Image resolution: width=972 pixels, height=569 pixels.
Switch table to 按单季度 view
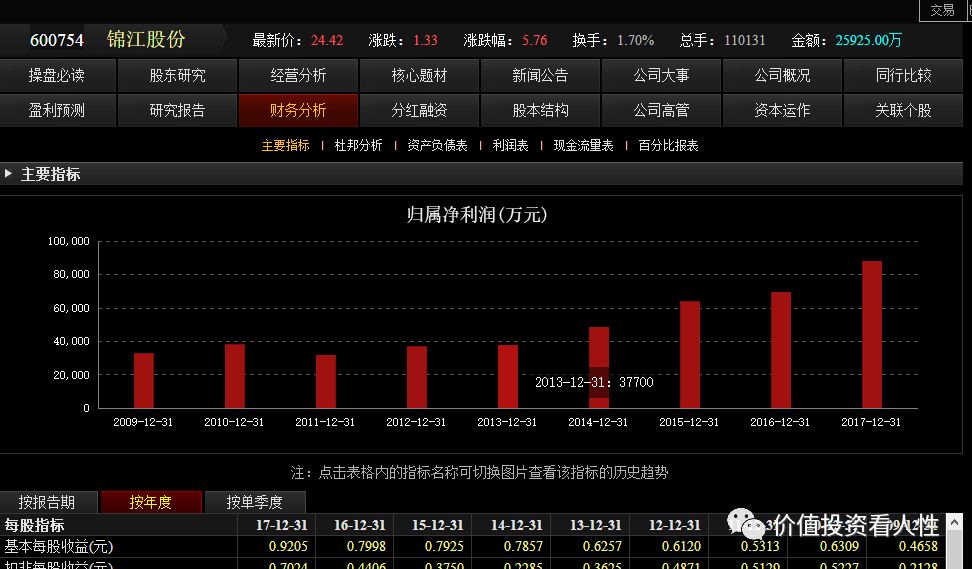tap(255, 502)
